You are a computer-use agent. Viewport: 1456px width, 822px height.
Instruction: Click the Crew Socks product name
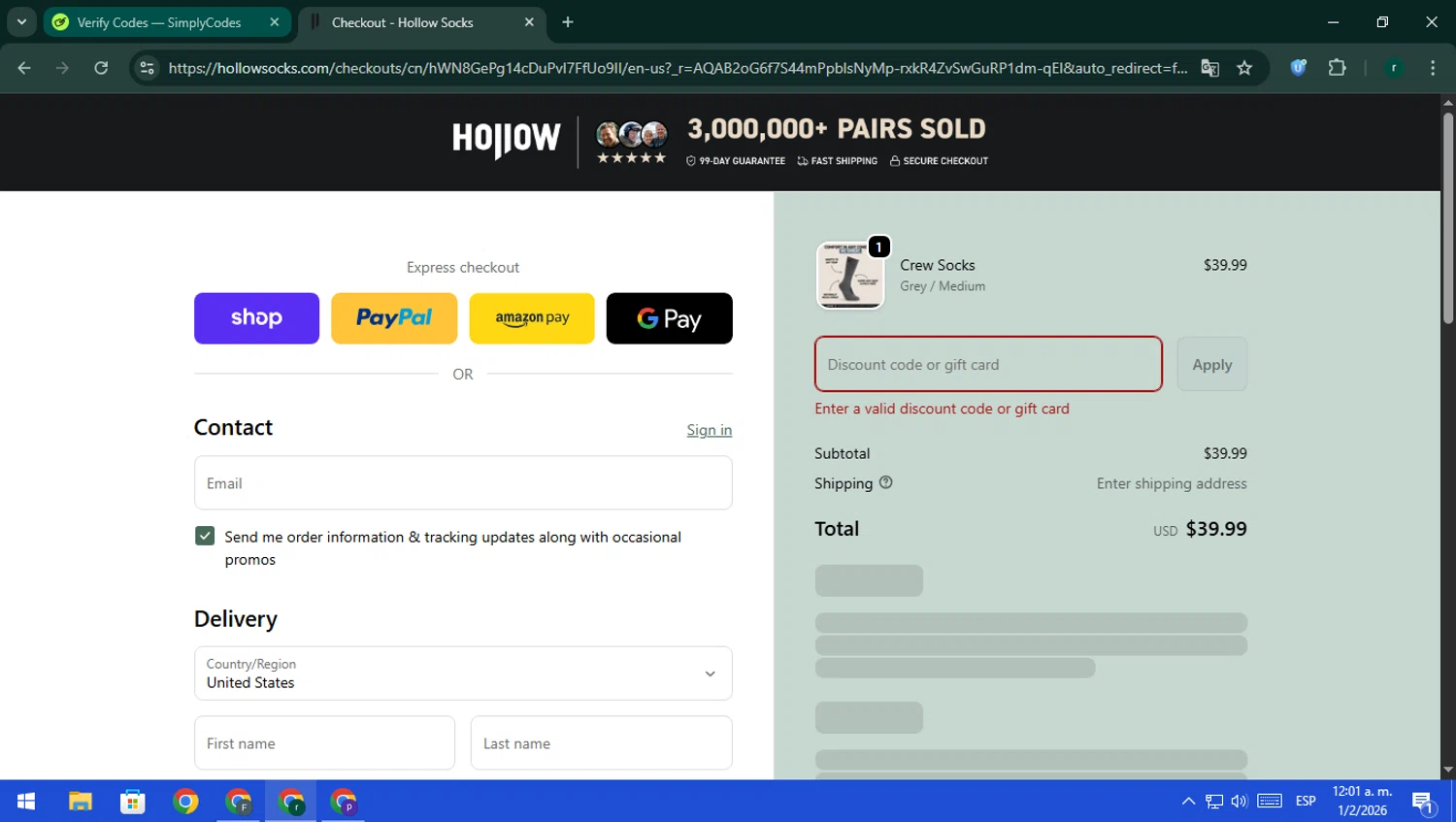click(938, 265)
